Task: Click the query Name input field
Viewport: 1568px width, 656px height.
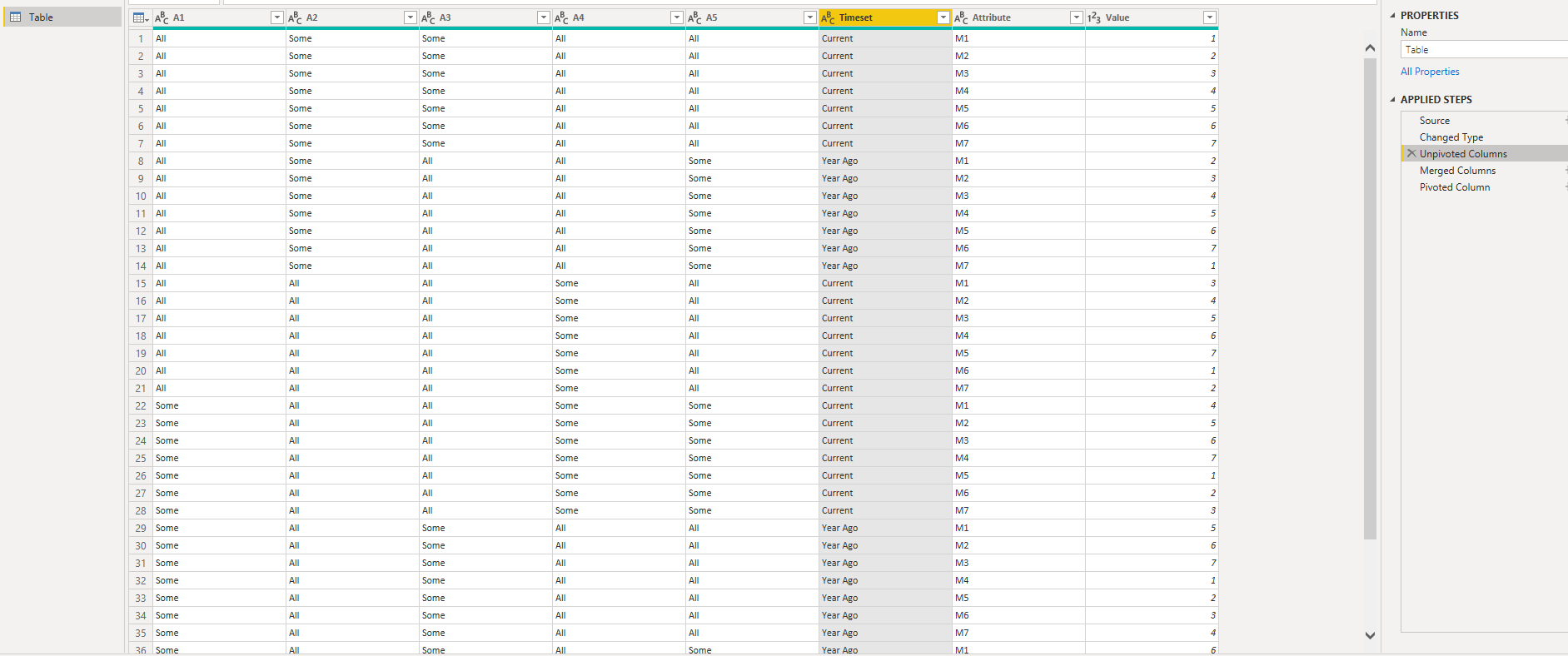Action: click(1484, 50)
